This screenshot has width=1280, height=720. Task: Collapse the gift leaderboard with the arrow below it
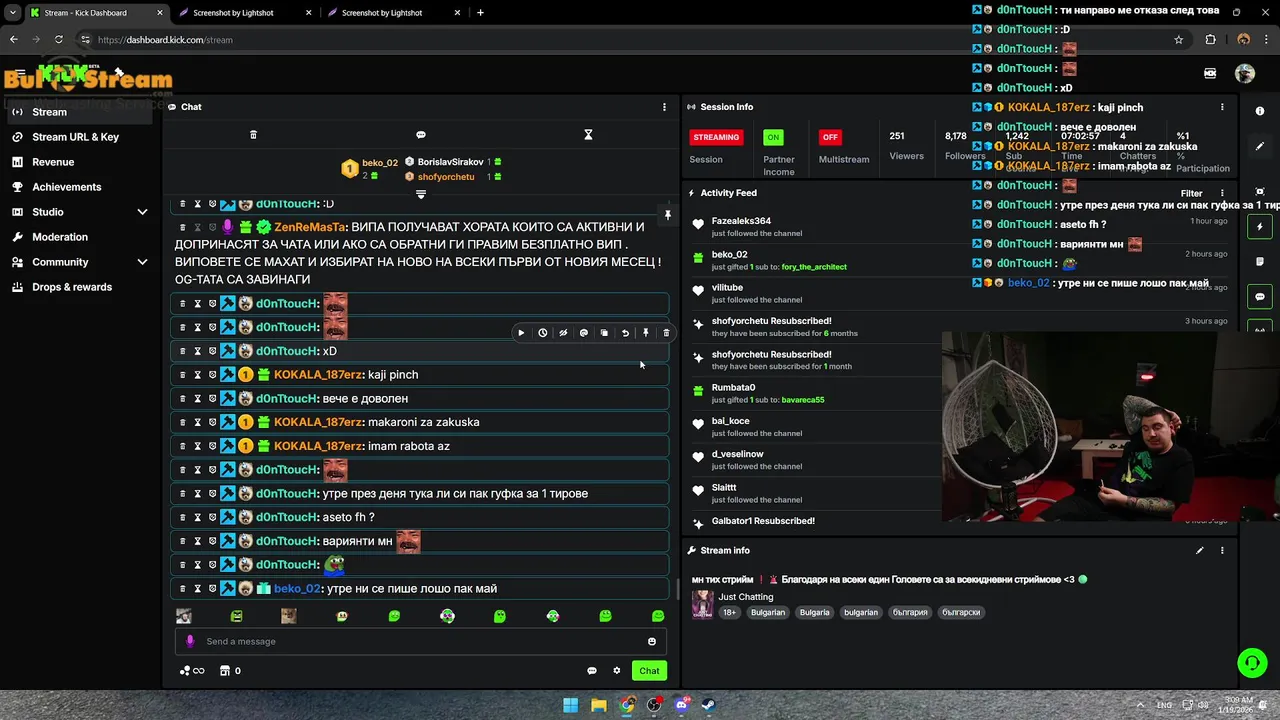421,194
